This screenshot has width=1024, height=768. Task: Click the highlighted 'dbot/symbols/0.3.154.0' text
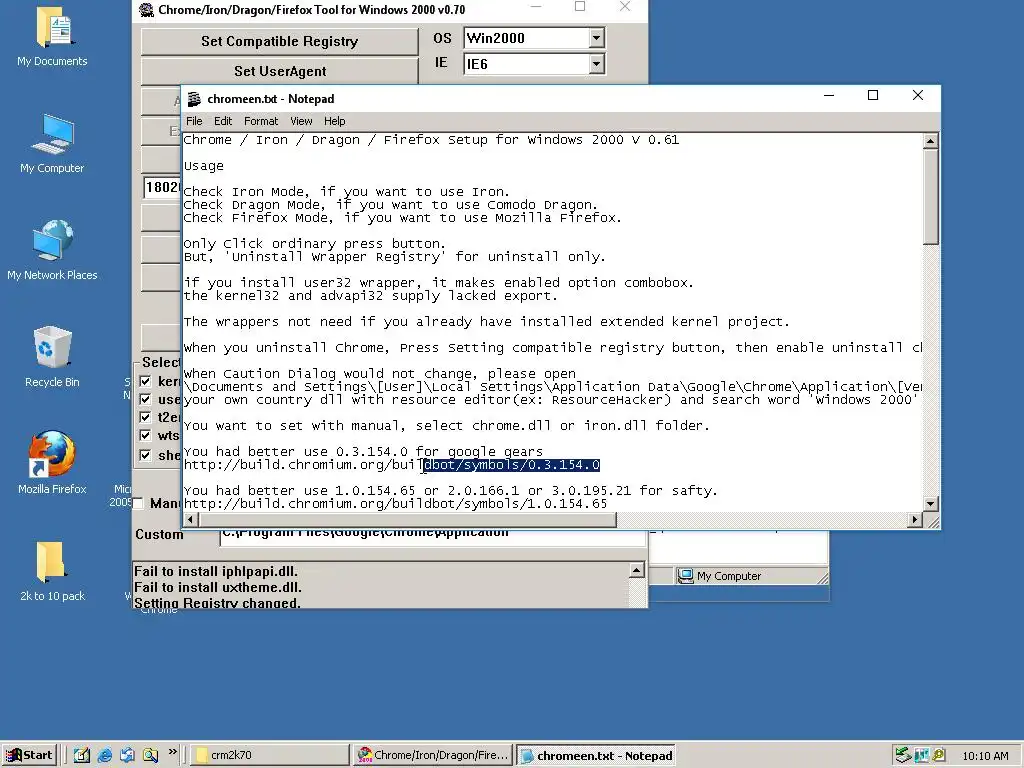click(511, 465)
